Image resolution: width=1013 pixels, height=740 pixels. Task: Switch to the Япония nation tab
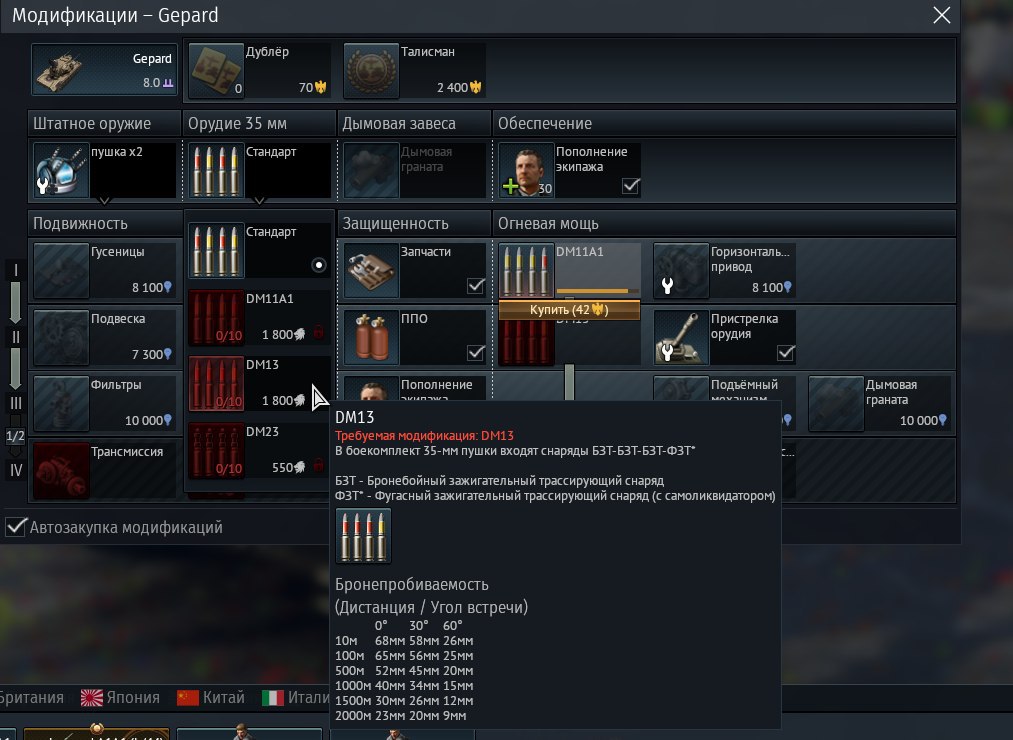tap(120, 697)
